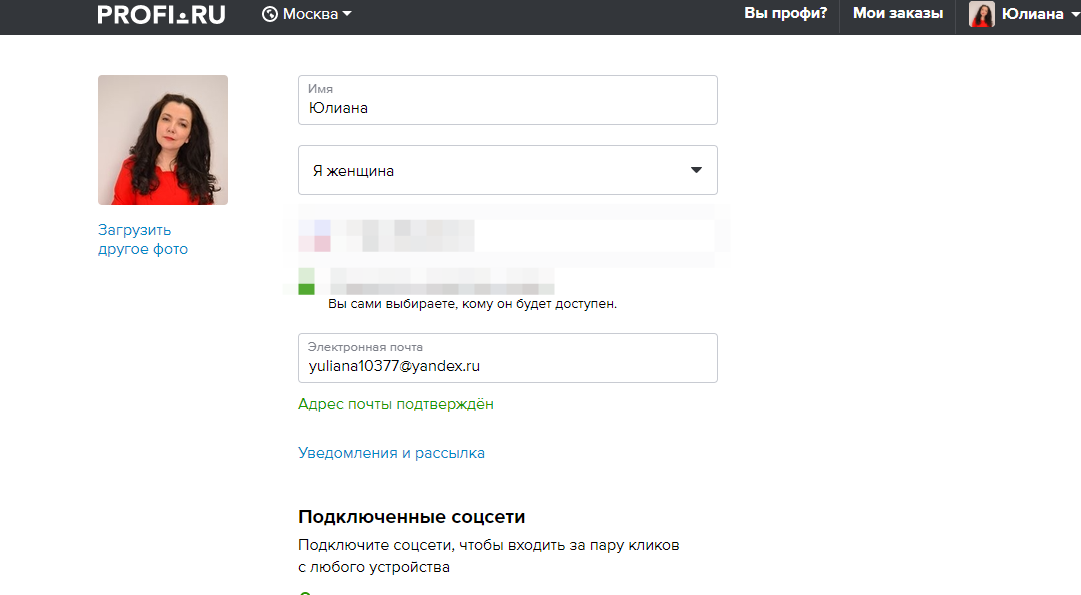
Task: Open the city selector dropdown
Action: [305, 14]
